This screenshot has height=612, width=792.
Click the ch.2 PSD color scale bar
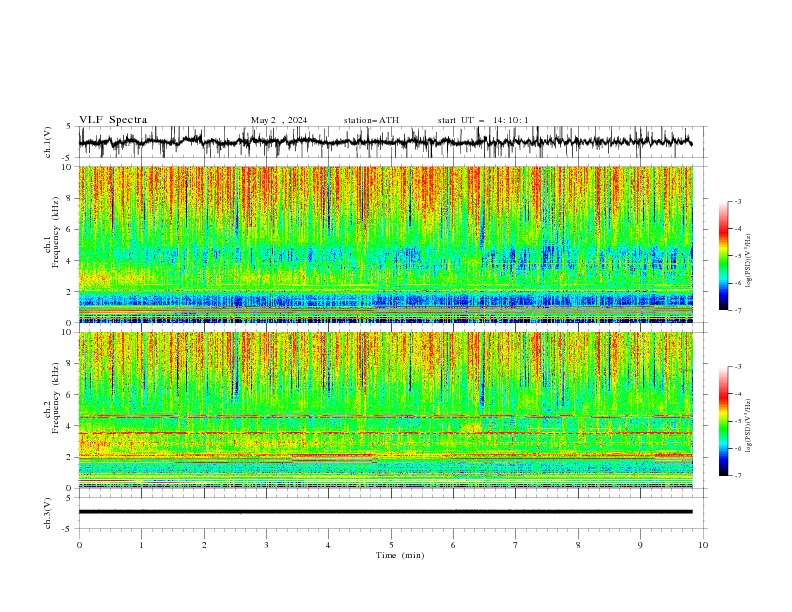click(x=723, y=421)
